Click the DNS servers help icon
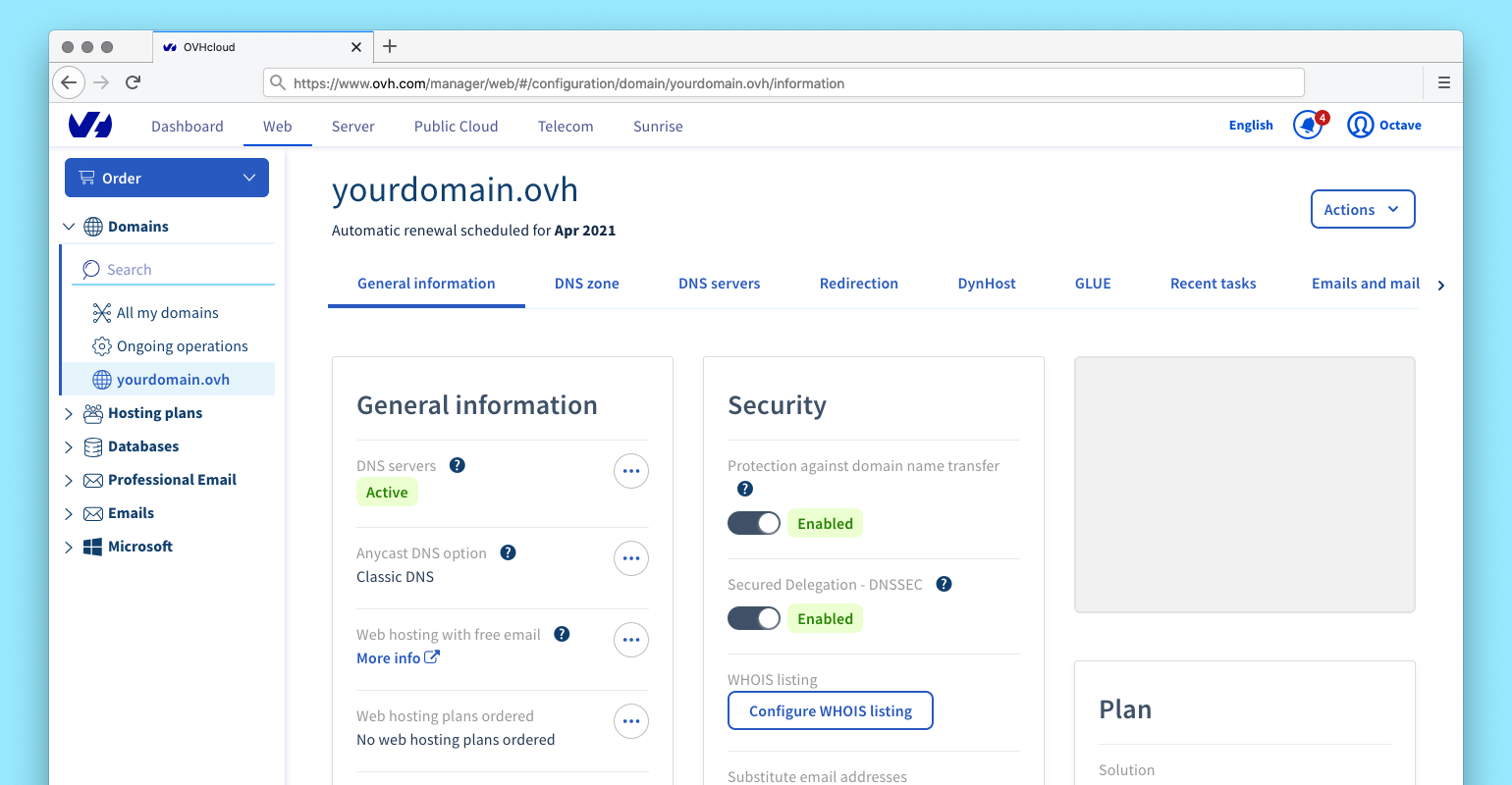Image resolution: width=1512 pixels, height=785 pixels. (x=457, y=465)
